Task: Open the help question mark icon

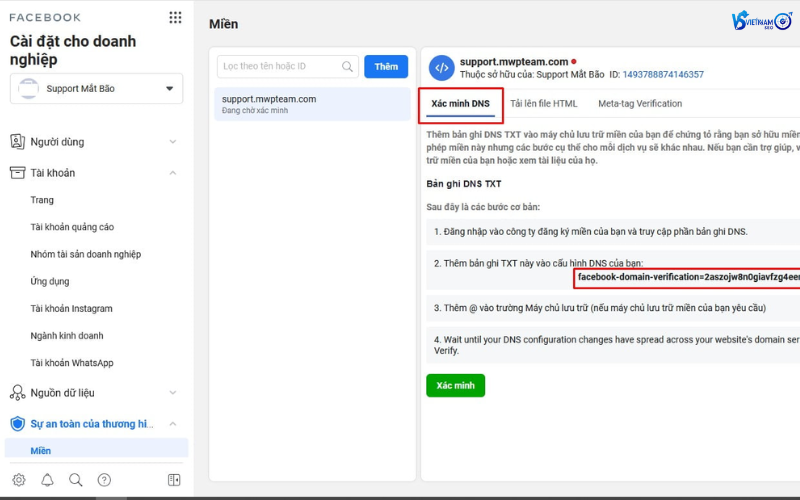Action: click(x=104, y=480)
